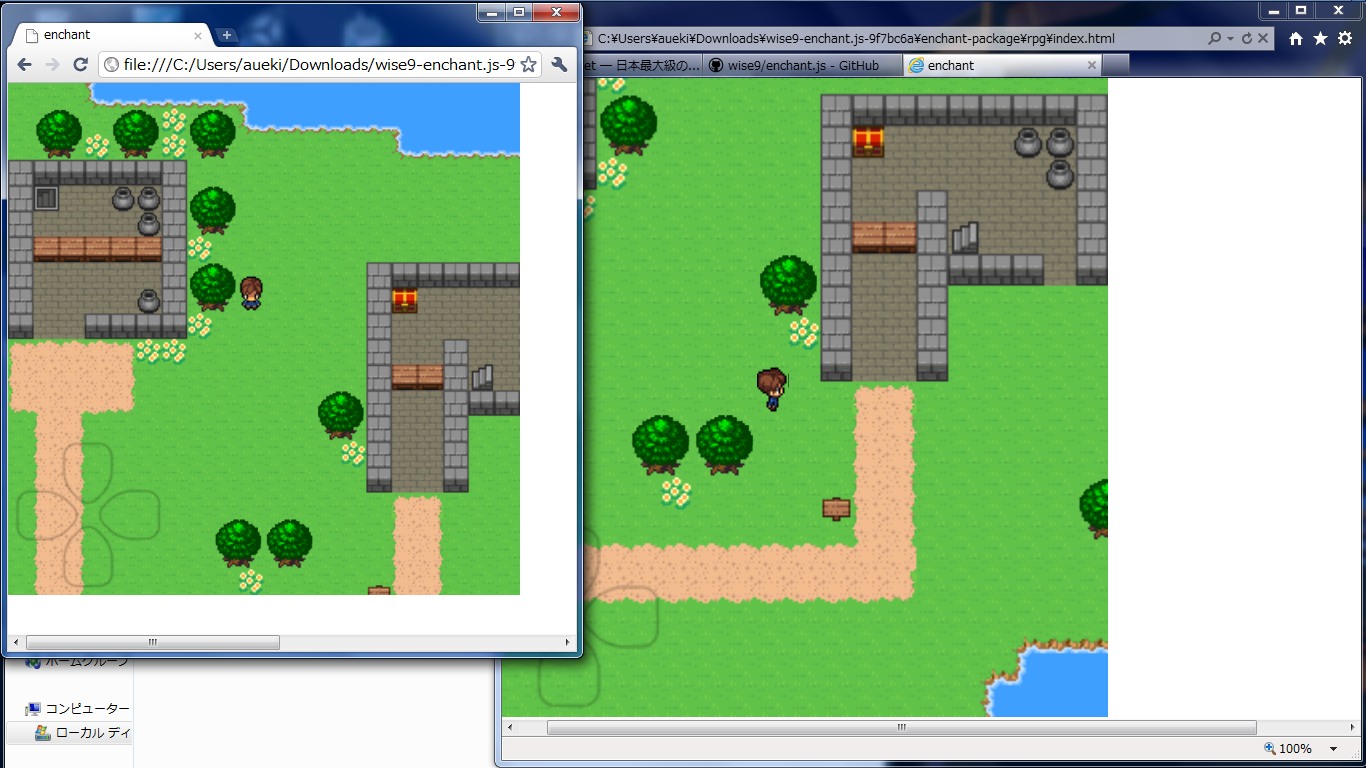1366x768 pixels.
Task: Close the enchant tab in Chrome
Action: (x=198, y=35)
